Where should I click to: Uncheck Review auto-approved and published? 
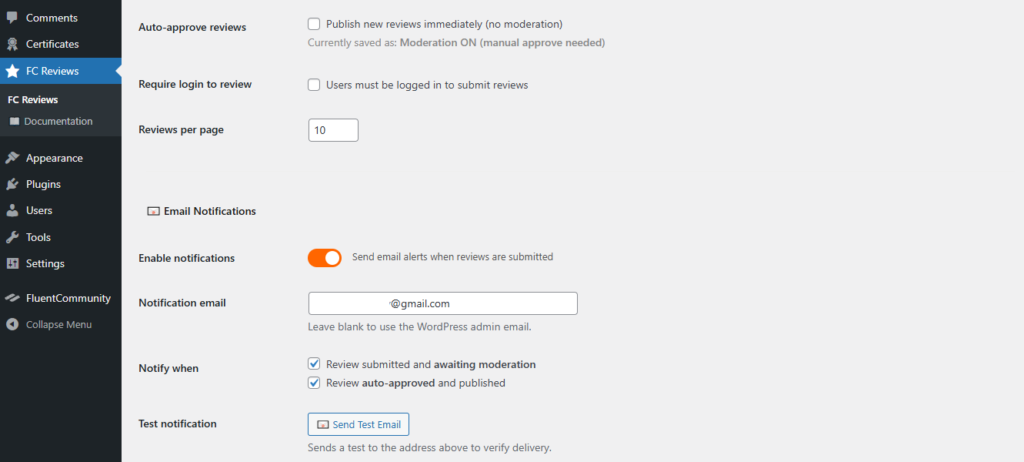(314, 383)
